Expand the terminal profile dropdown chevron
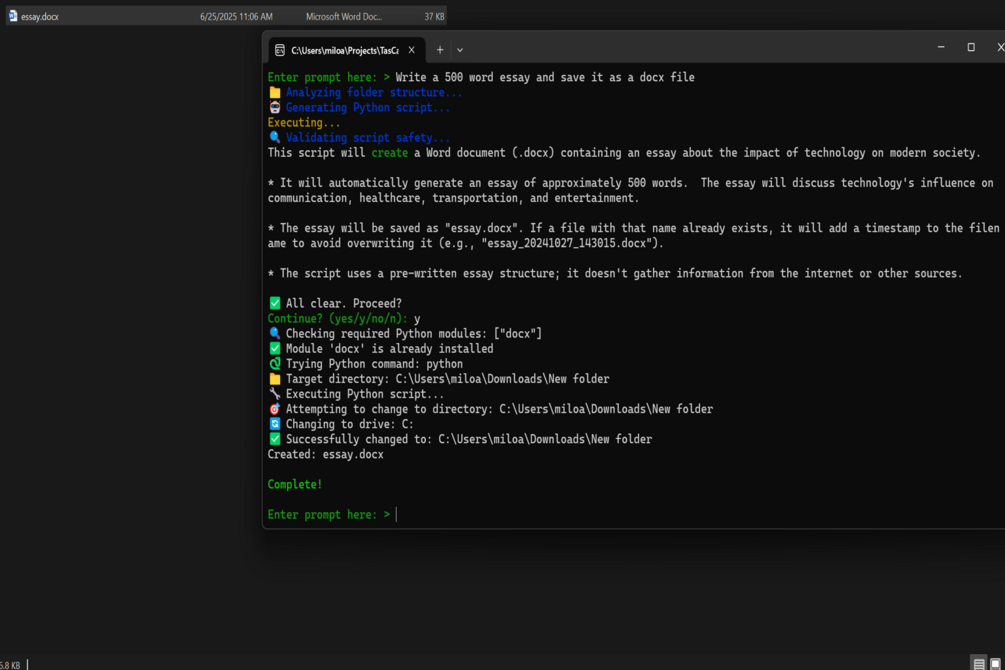The width and height of the screenshot is (1005, 670). 460,50
